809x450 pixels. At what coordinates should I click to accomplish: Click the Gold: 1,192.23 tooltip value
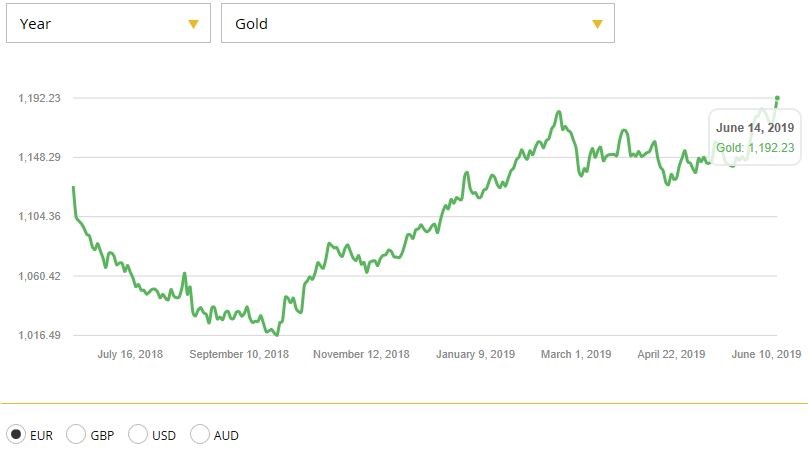point(755,148)
